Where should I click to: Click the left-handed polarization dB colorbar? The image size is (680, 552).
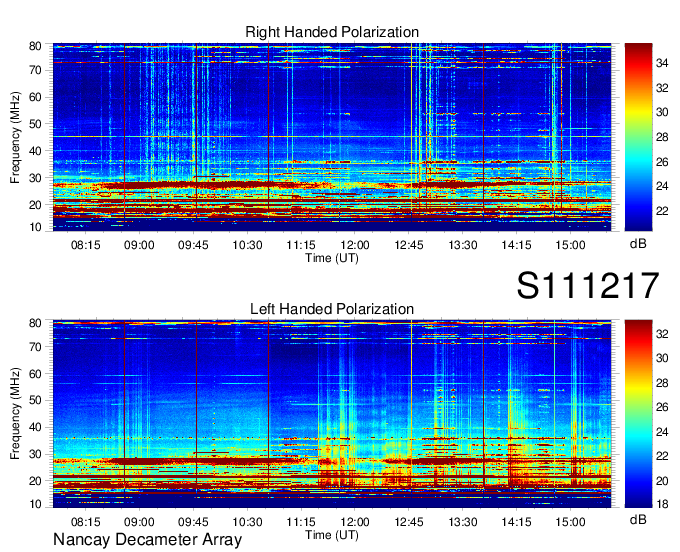click(638, 414)
